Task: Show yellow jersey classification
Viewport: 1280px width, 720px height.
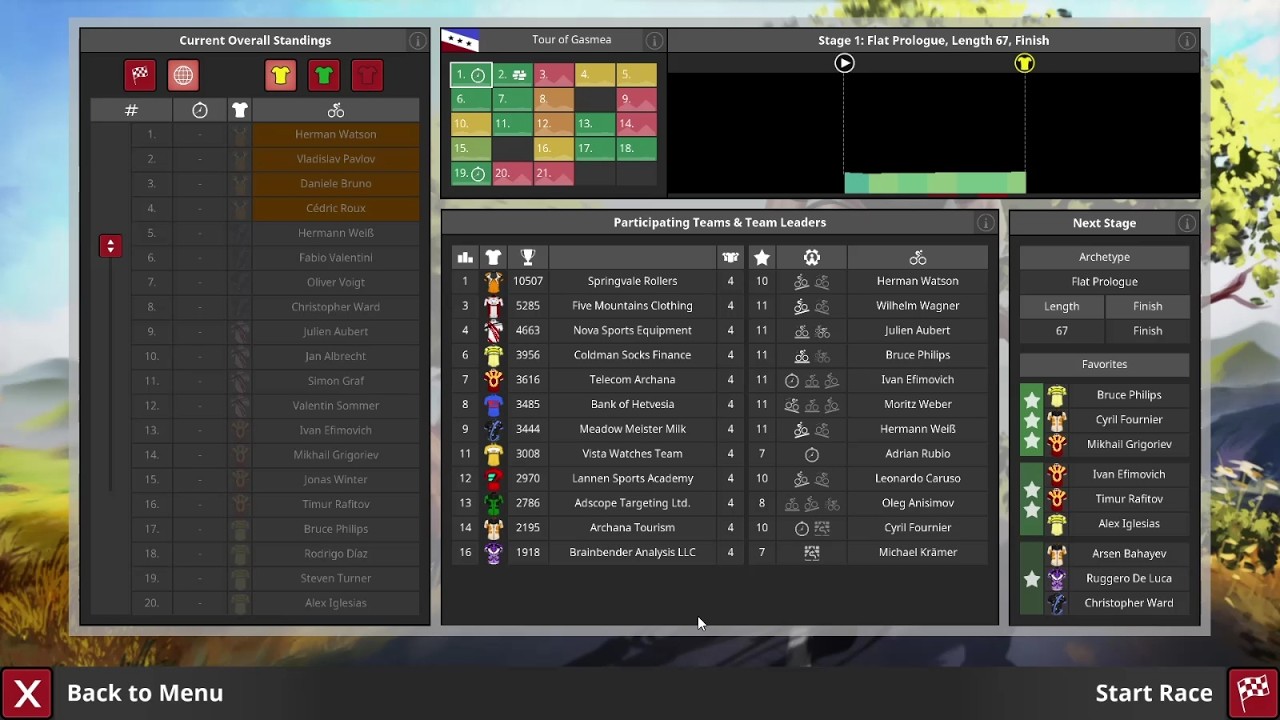Action: [280, 75]
